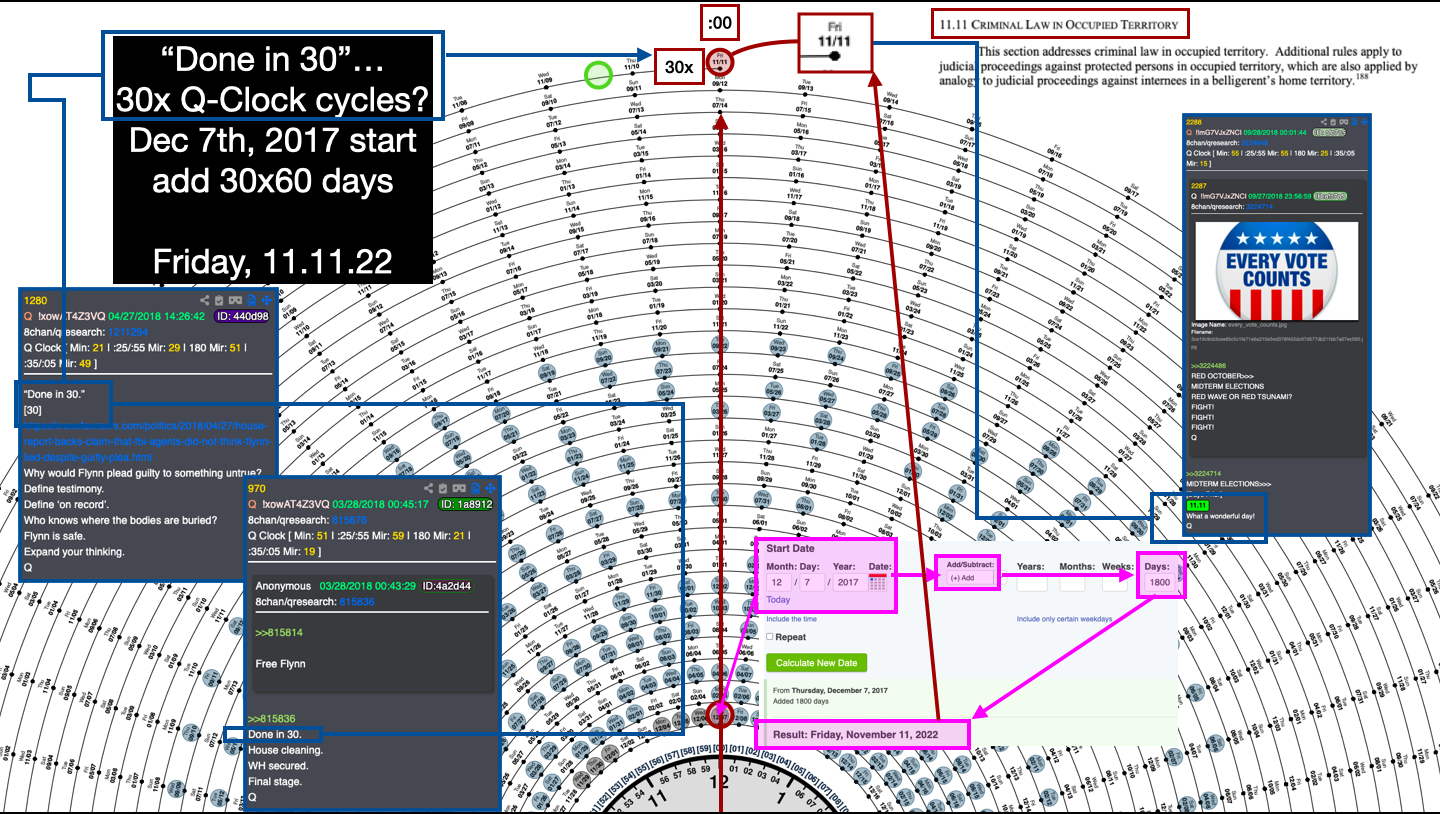Click the share icon on post 1280
The width and height of the screenshot is (1440, 814).
point(204,300)
